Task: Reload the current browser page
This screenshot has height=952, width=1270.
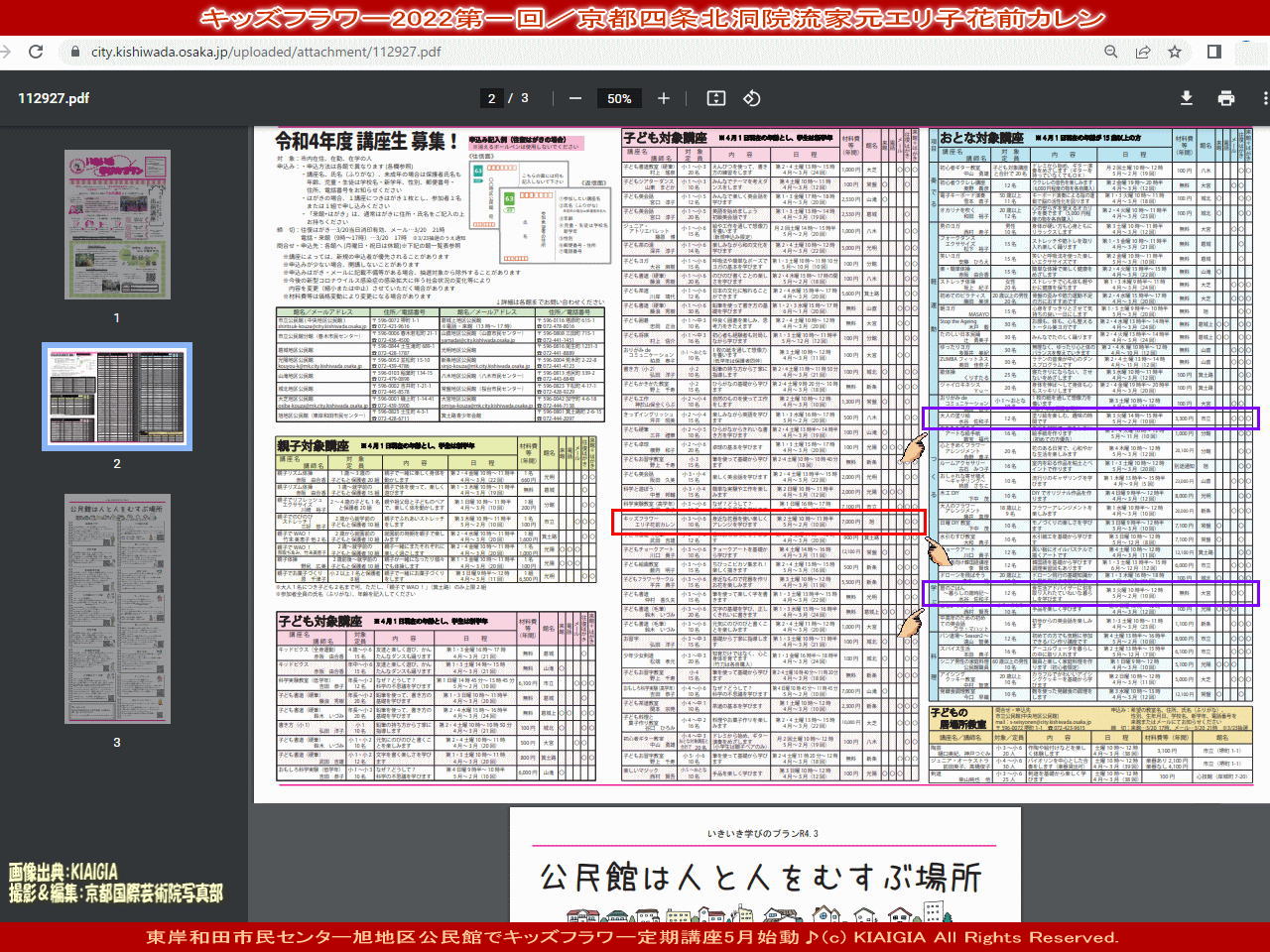Action: (x=37, y=52)
